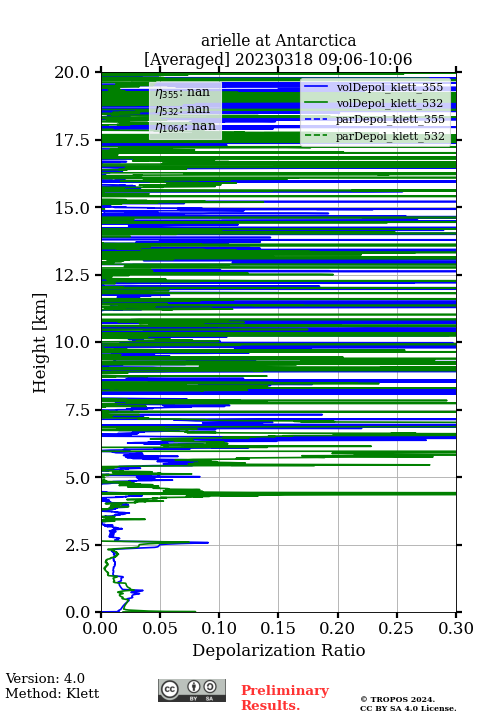Click the 'Method: Klett' text

[52, 693]
